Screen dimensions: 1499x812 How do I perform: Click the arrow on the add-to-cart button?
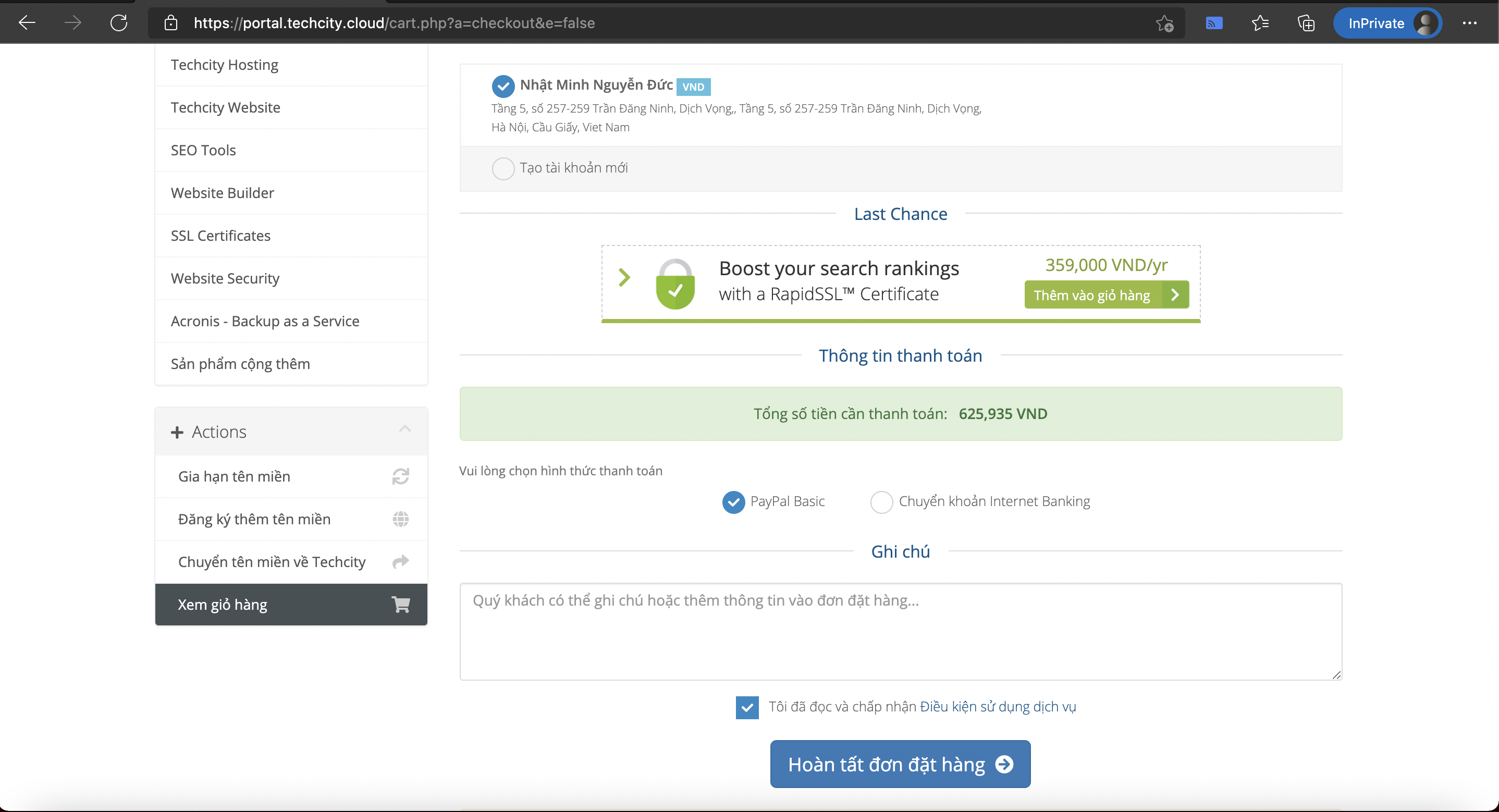tap(1175, 295)
